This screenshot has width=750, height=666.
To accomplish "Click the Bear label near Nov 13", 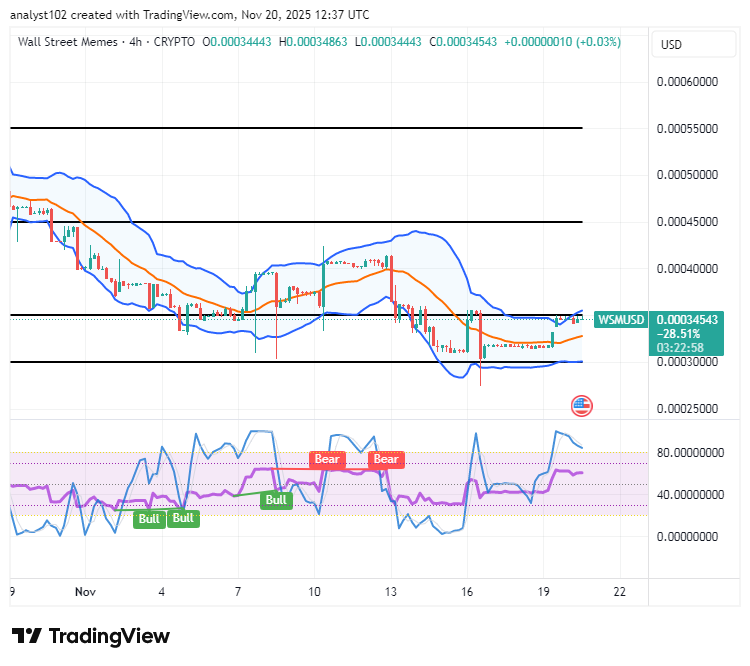I will tap(386, 459).
